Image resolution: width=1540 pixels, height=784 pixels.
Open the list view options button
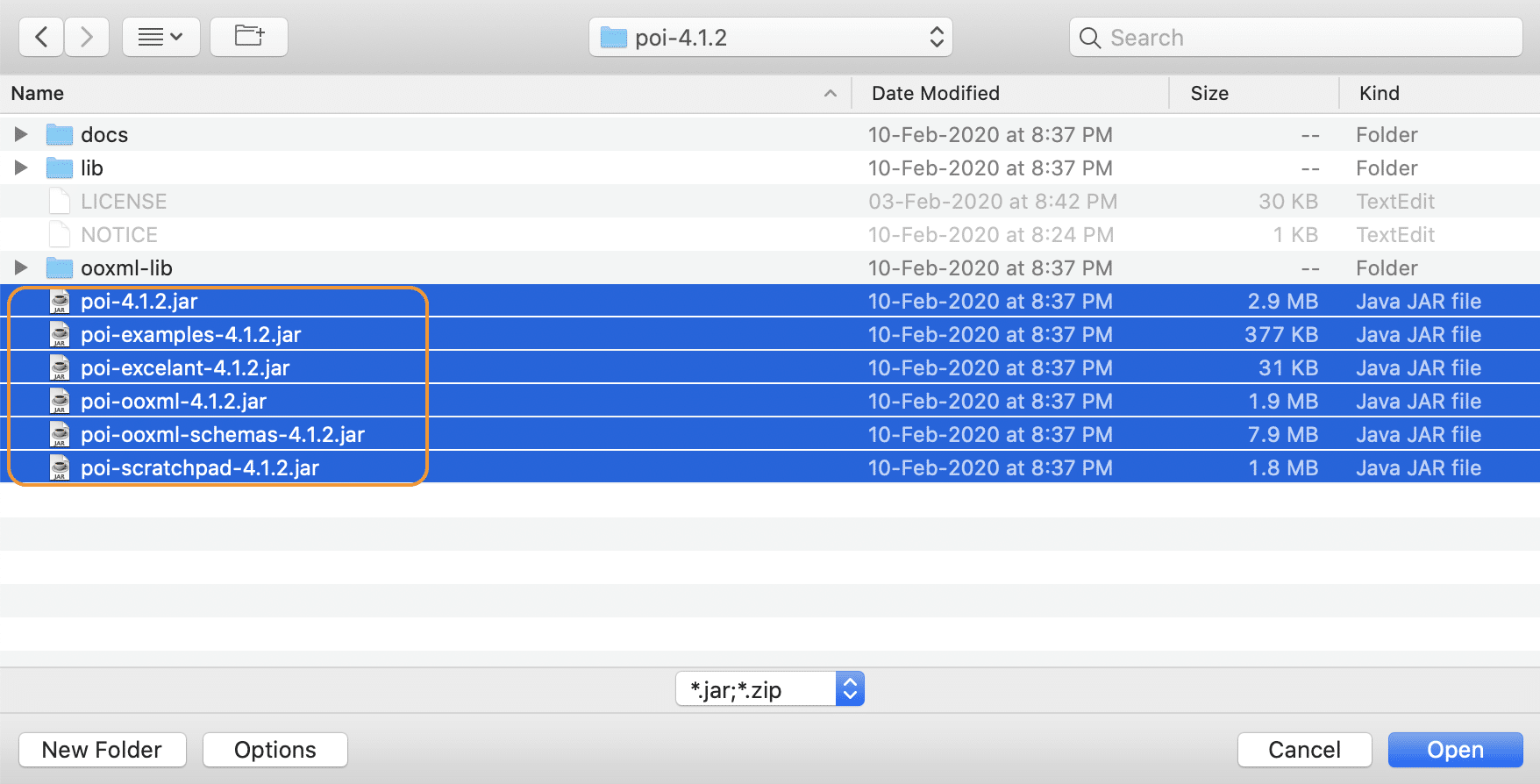[x=161, y=37]
